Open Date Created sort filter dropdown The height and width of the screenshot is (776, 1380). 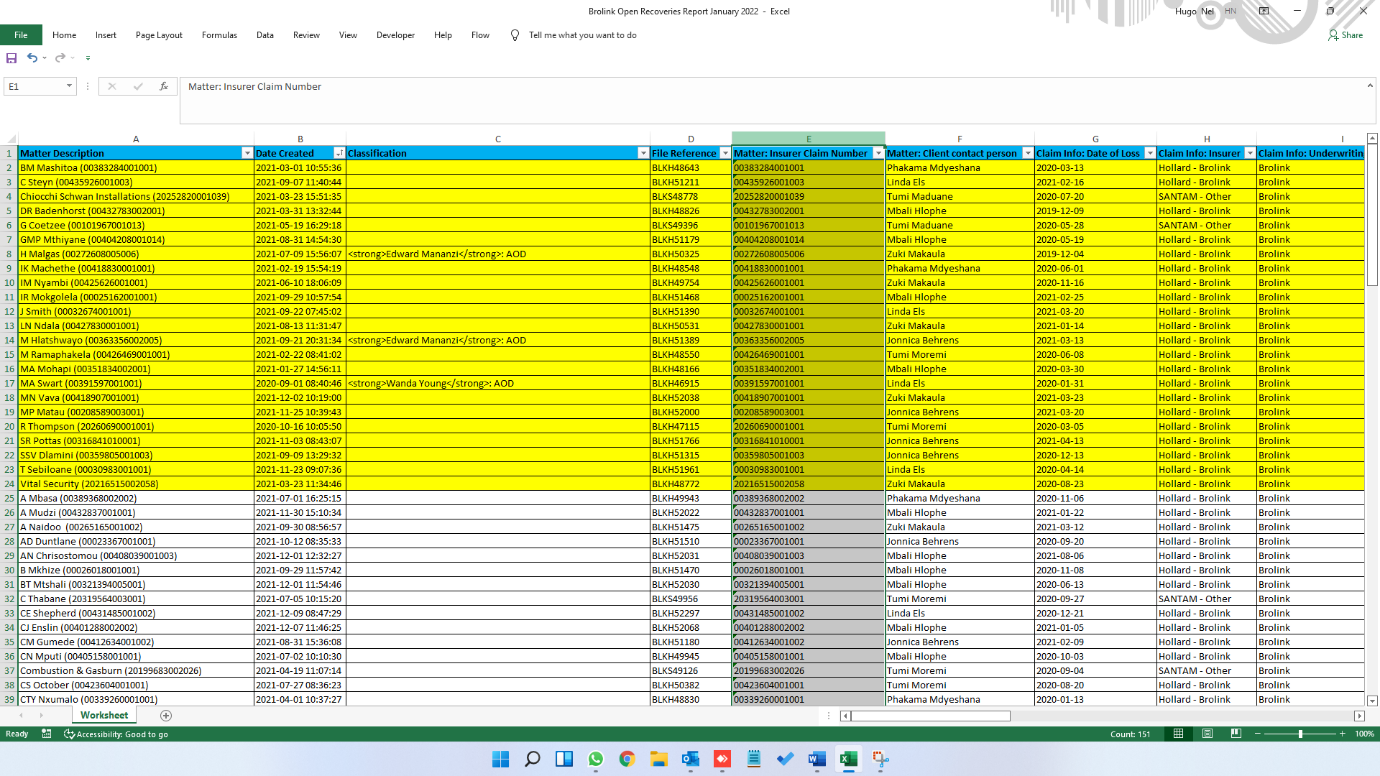(339, 153)
